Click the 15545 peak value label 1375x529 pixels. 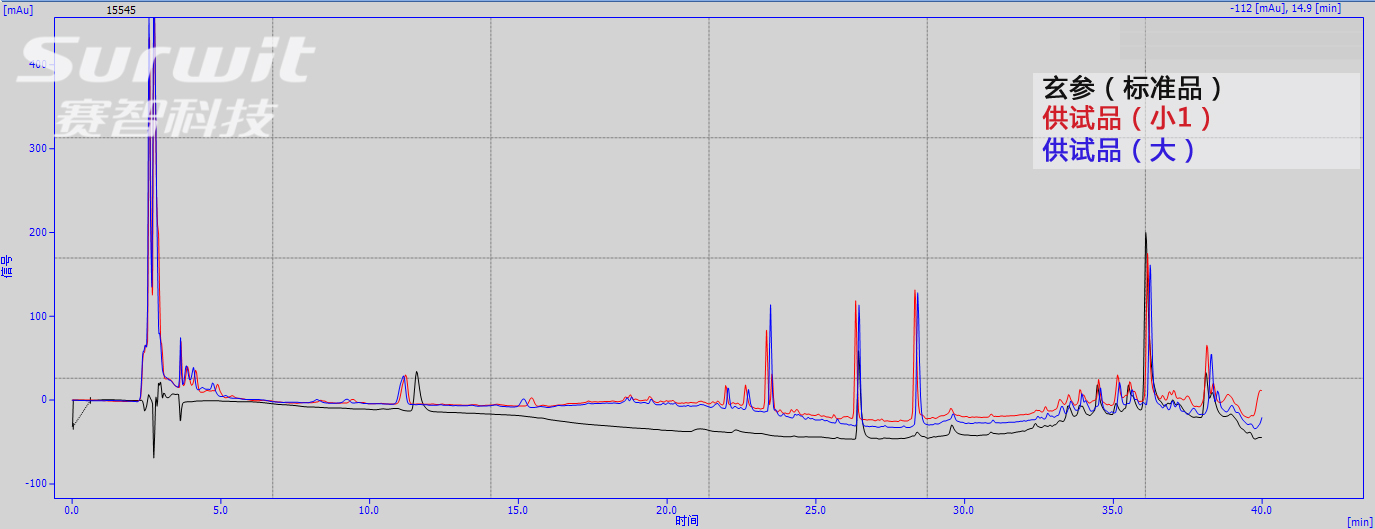[121, 10]
